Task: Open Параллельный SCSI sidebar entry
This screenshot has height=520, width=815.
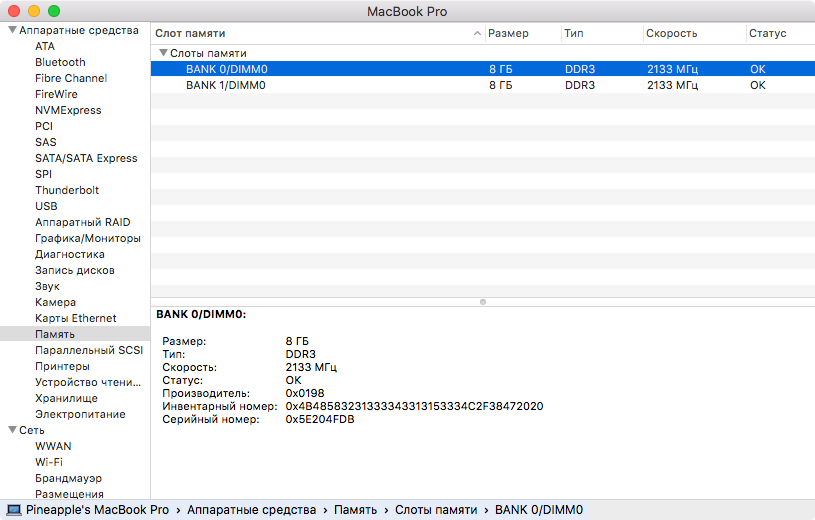Action: pos(89,350)
